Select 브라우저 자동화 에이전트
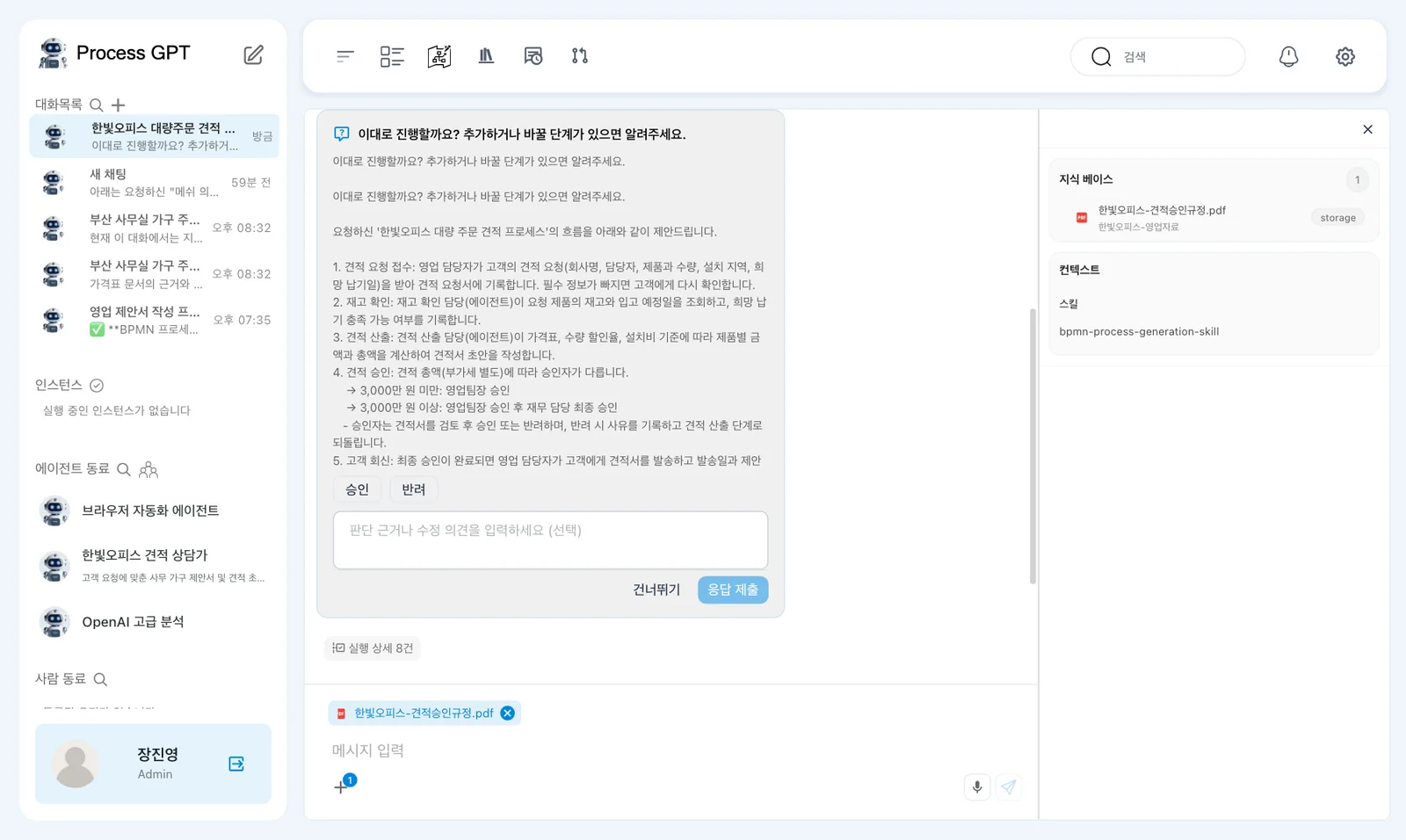The width and height of the screenshot is (1406, 840). click(x=150, y=511)
